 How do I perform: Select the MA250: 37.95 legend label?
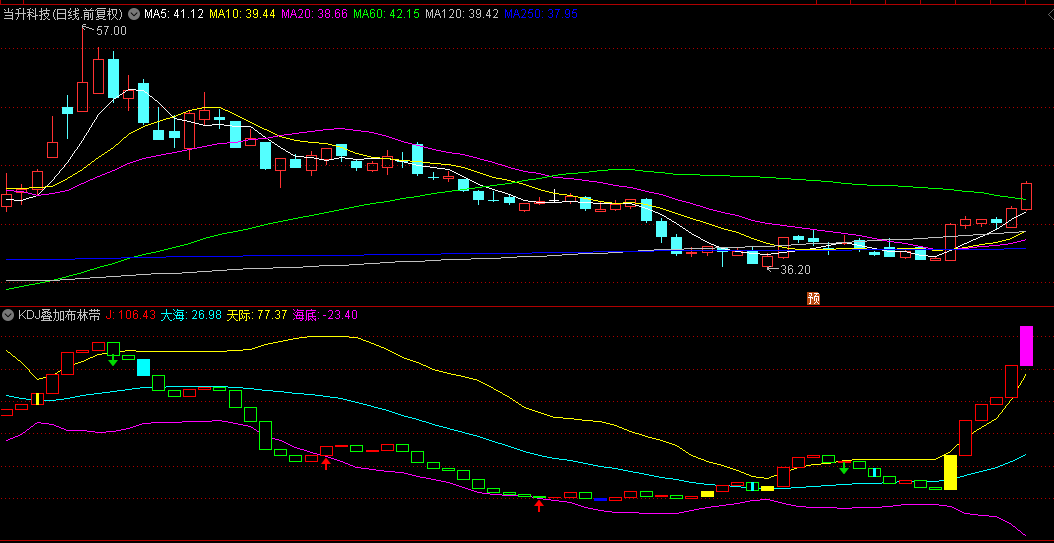tap(541, 13)
